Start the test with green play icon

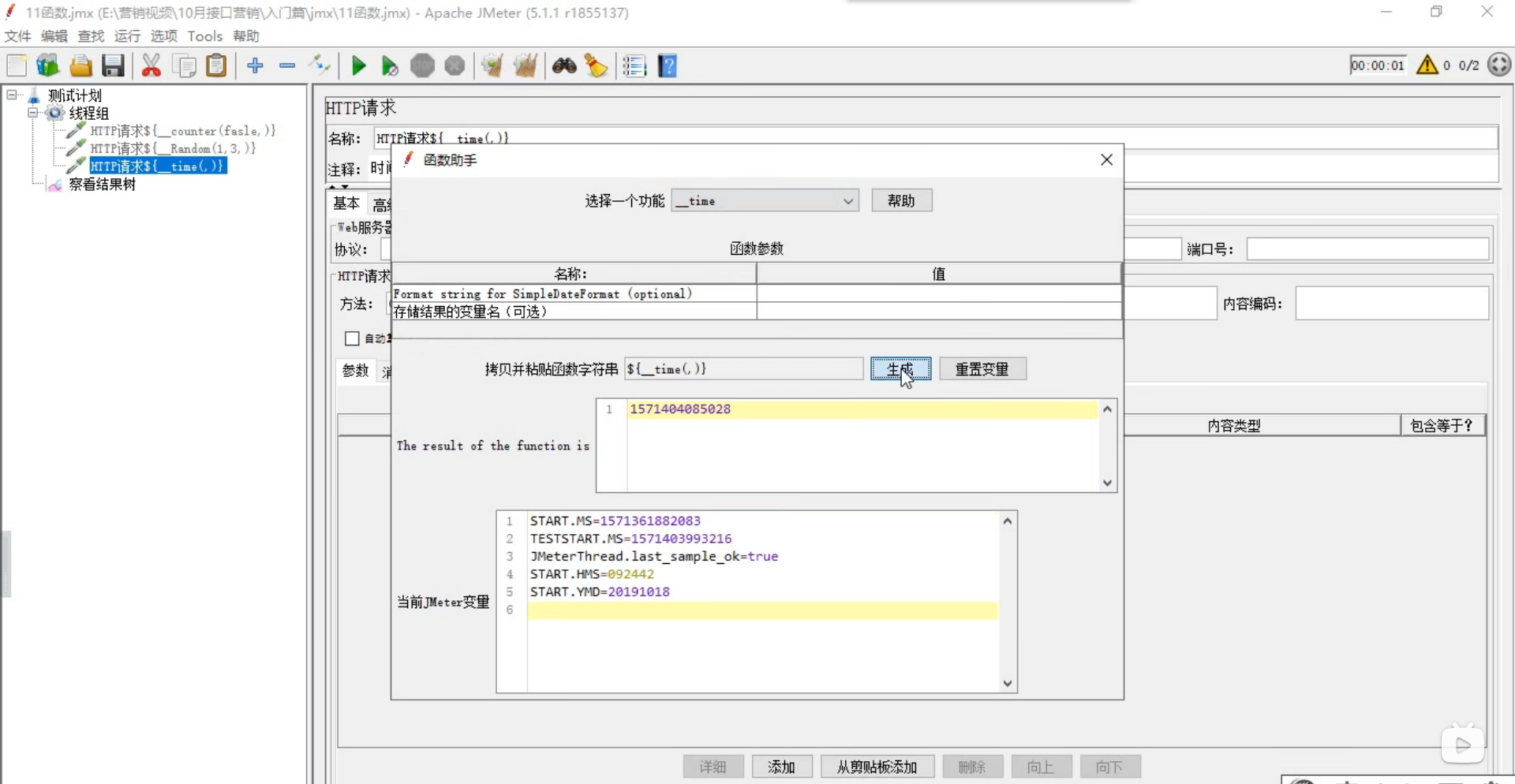pos(358,65)
